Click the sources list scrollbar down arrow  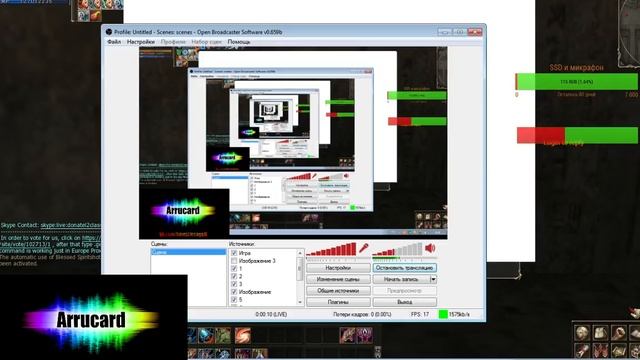click(300, 302)
